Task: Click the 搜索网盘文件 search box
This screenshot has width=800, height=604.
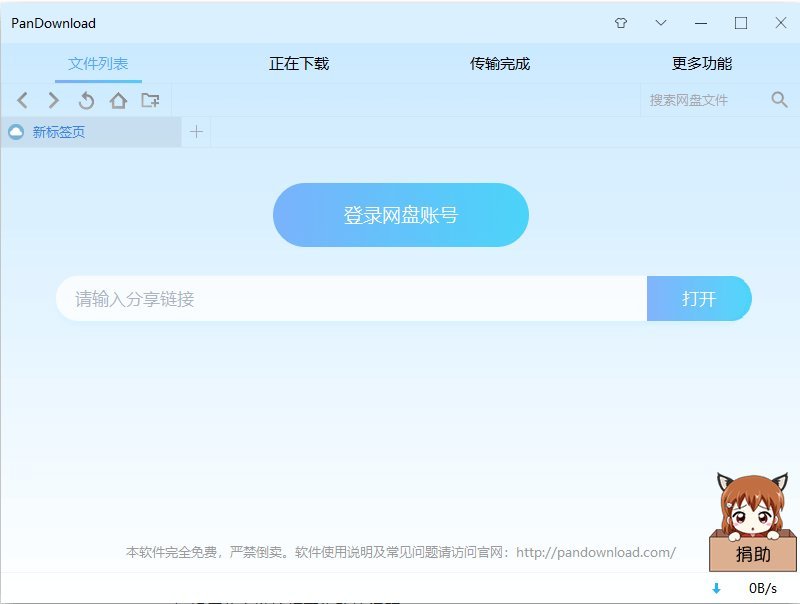Action: [700, 100]
